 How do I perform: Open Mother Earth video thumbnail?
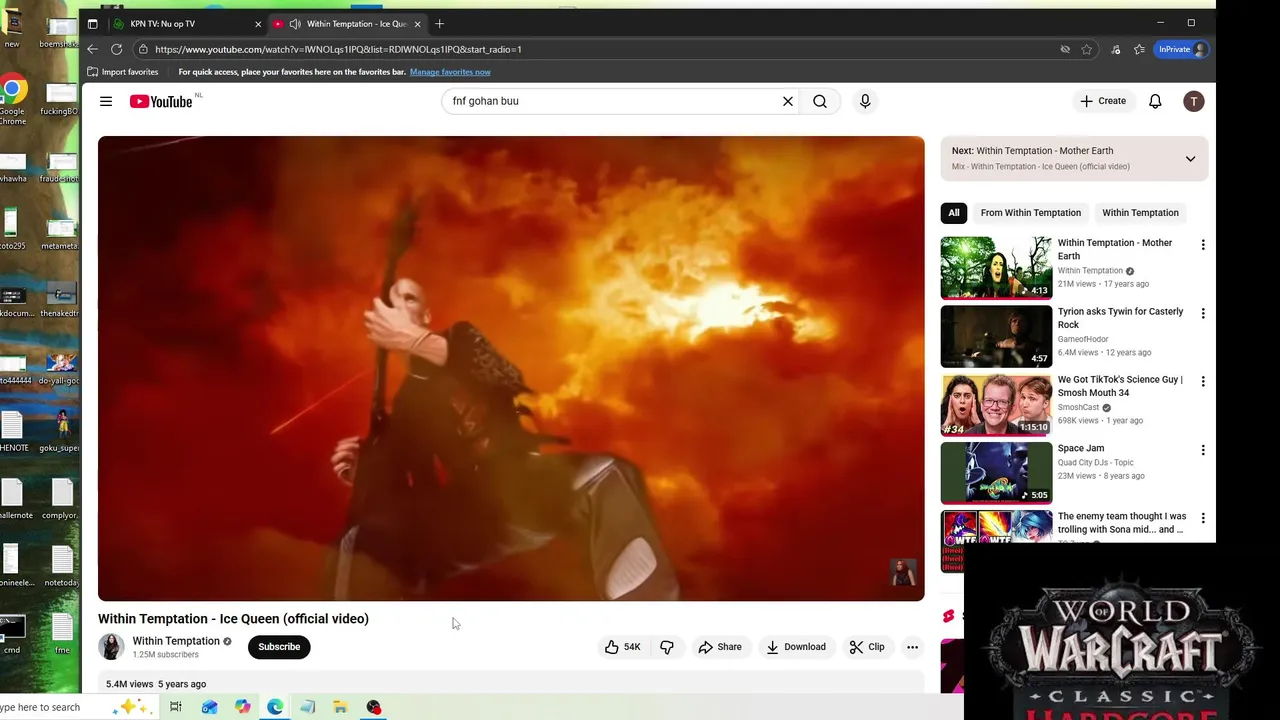tap(996, 267)
